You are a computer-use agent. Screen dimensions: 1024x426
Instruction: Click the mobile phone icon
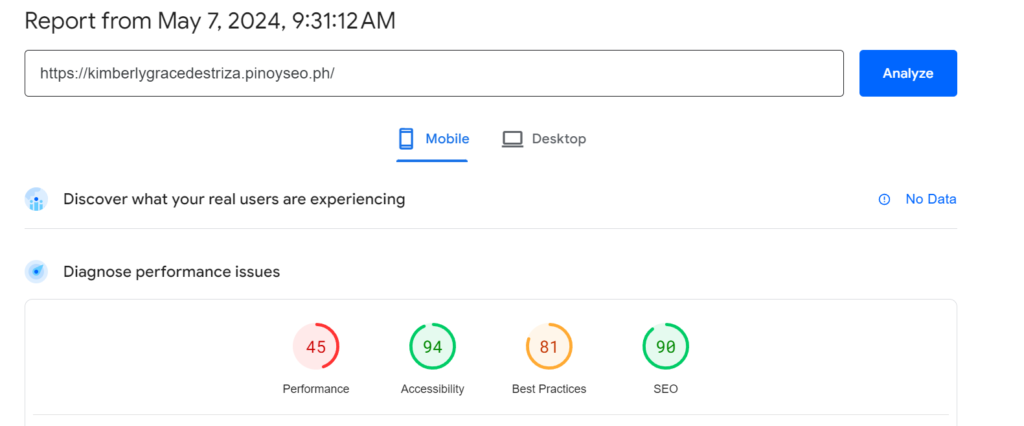coord(406,139)
